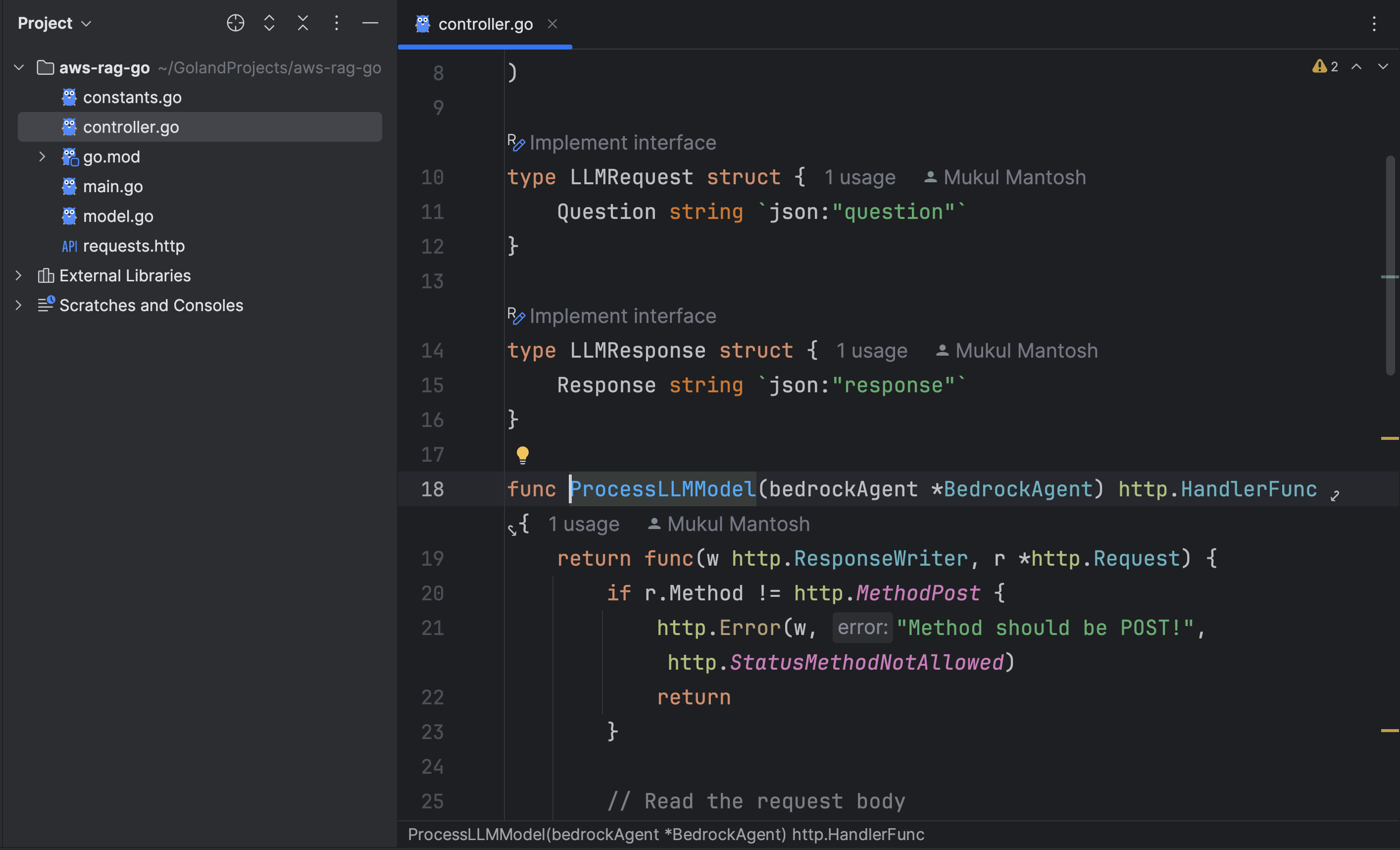
Task: Click the Implement interface hint above LLMRequest
Action: [622, 143]
